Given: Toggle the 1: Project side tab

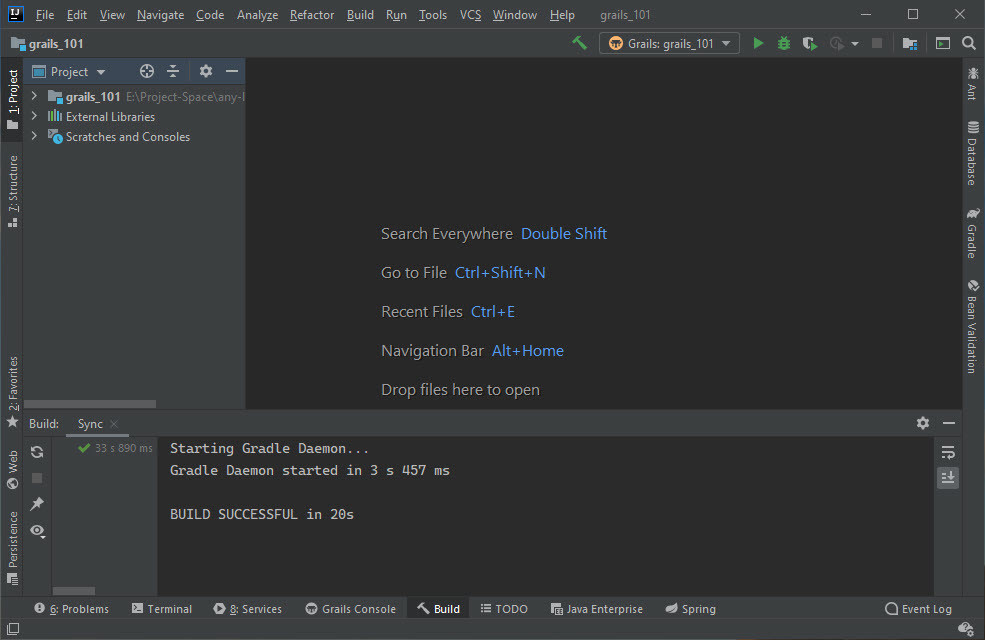Looking at the screenshot, I should click(x=13, y=99).
